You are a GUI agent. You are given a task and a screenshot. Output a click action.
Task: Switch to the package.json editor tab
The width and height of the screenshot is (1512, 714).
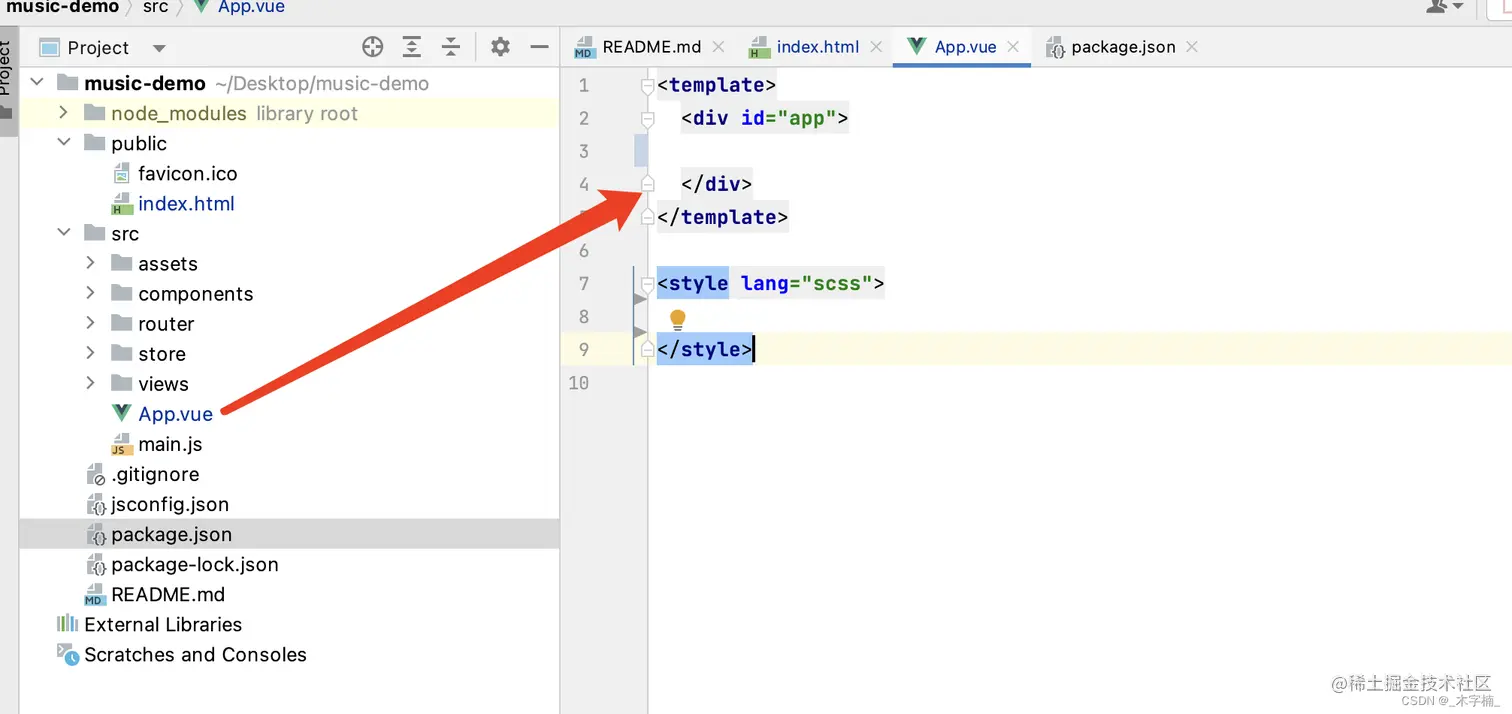click(1123, 47)
